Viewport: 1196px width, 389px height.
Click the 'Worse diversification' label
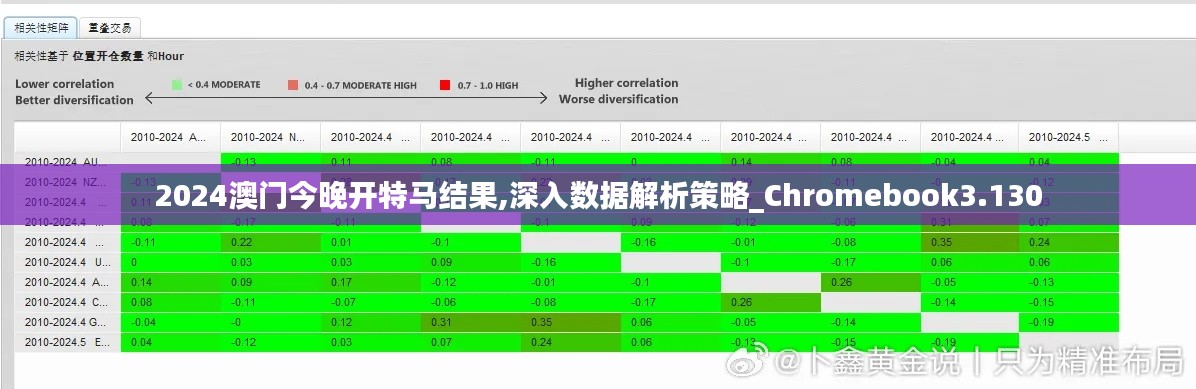[x=619, y=99]
